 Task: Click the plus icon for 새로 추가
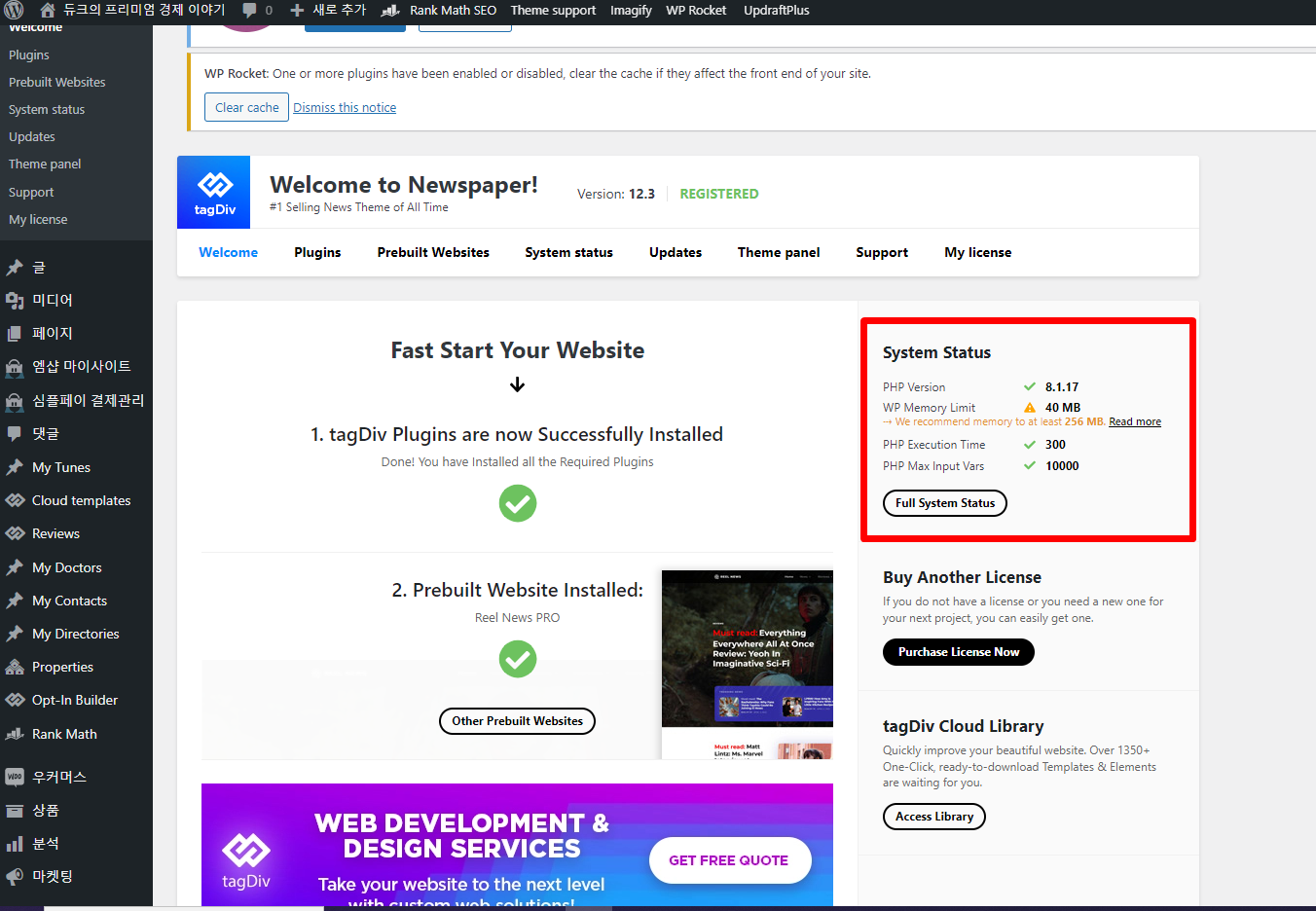coord(297,11)
